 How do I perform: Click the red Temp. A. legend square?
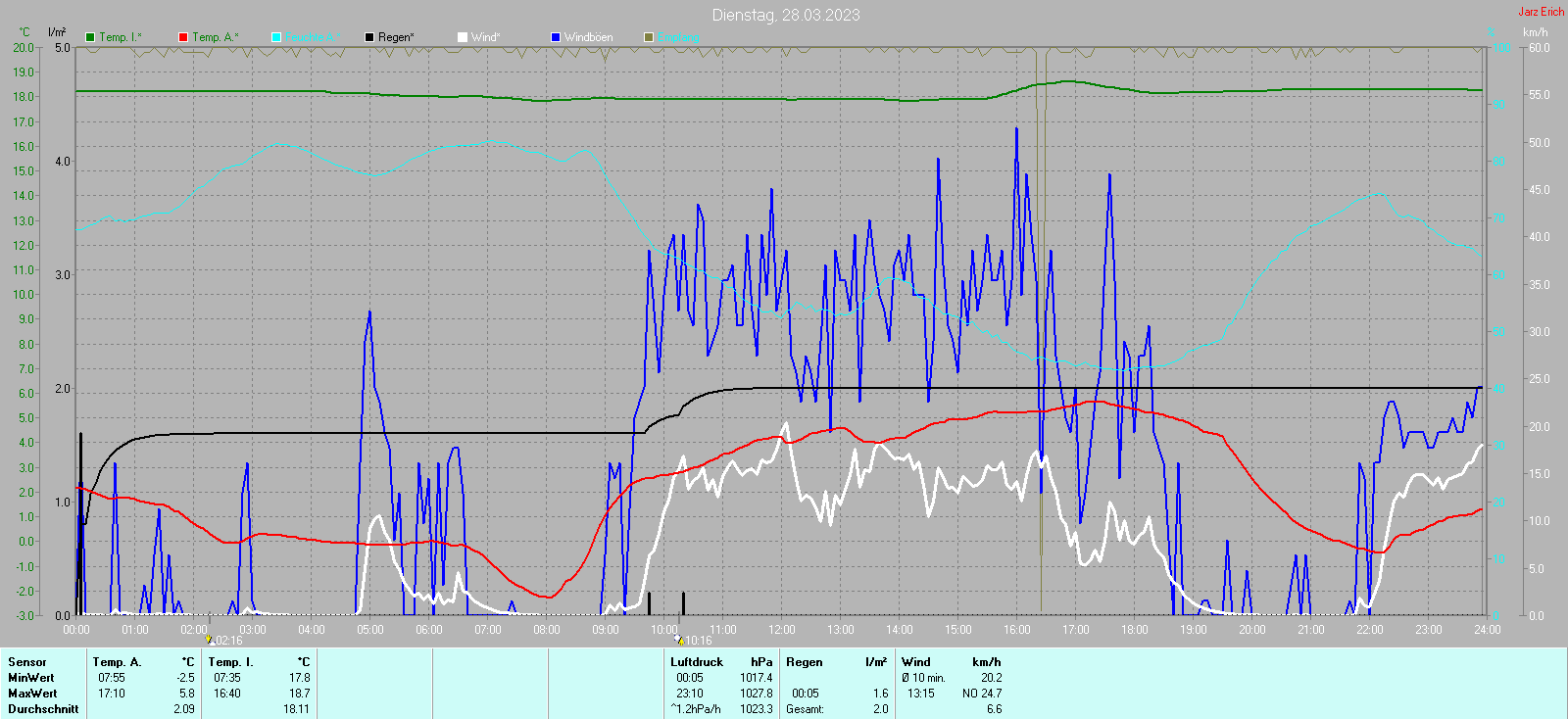(x=183, y=37)
